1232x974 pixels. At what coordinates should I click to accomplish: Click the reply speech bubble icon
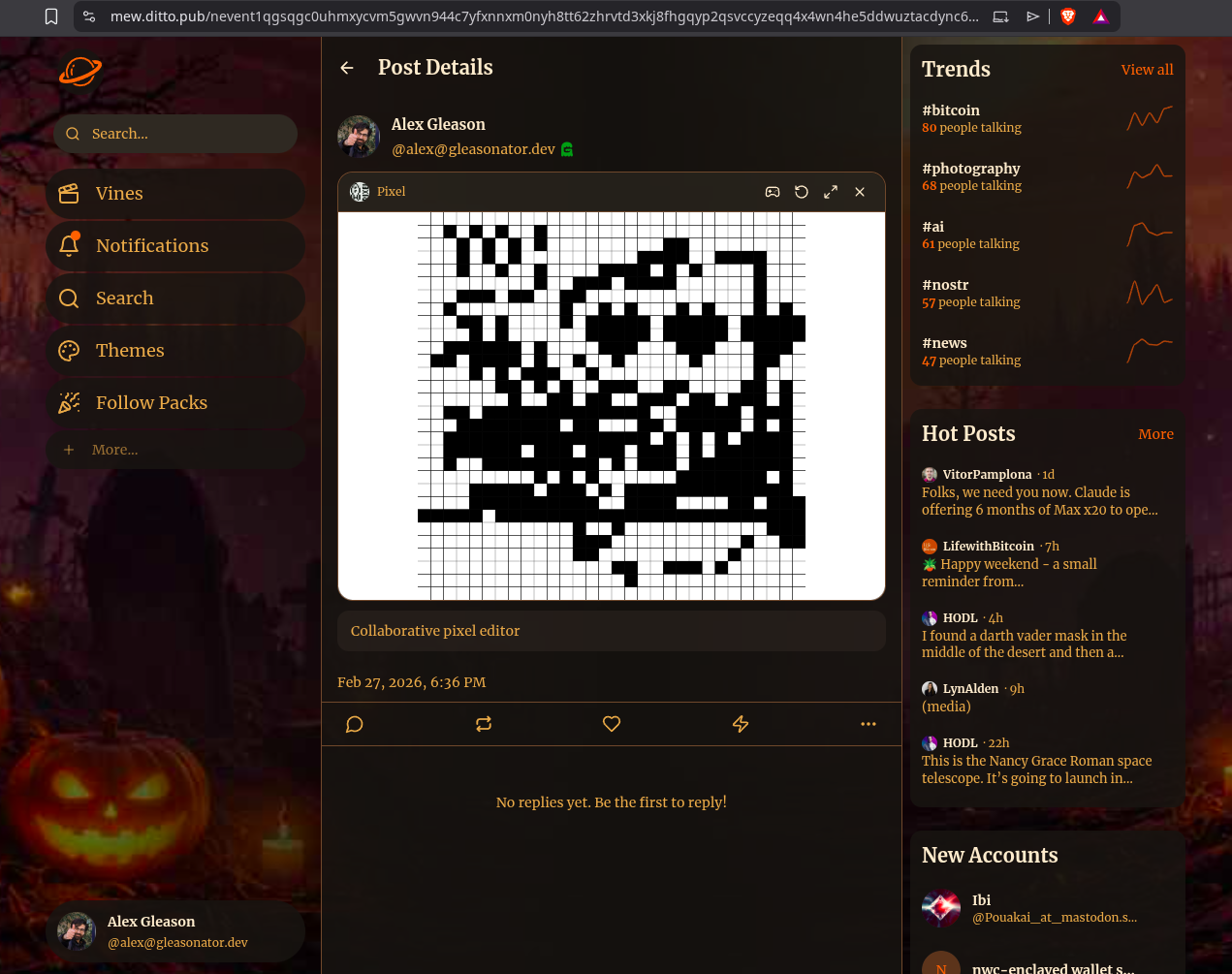tap(355, 724)
